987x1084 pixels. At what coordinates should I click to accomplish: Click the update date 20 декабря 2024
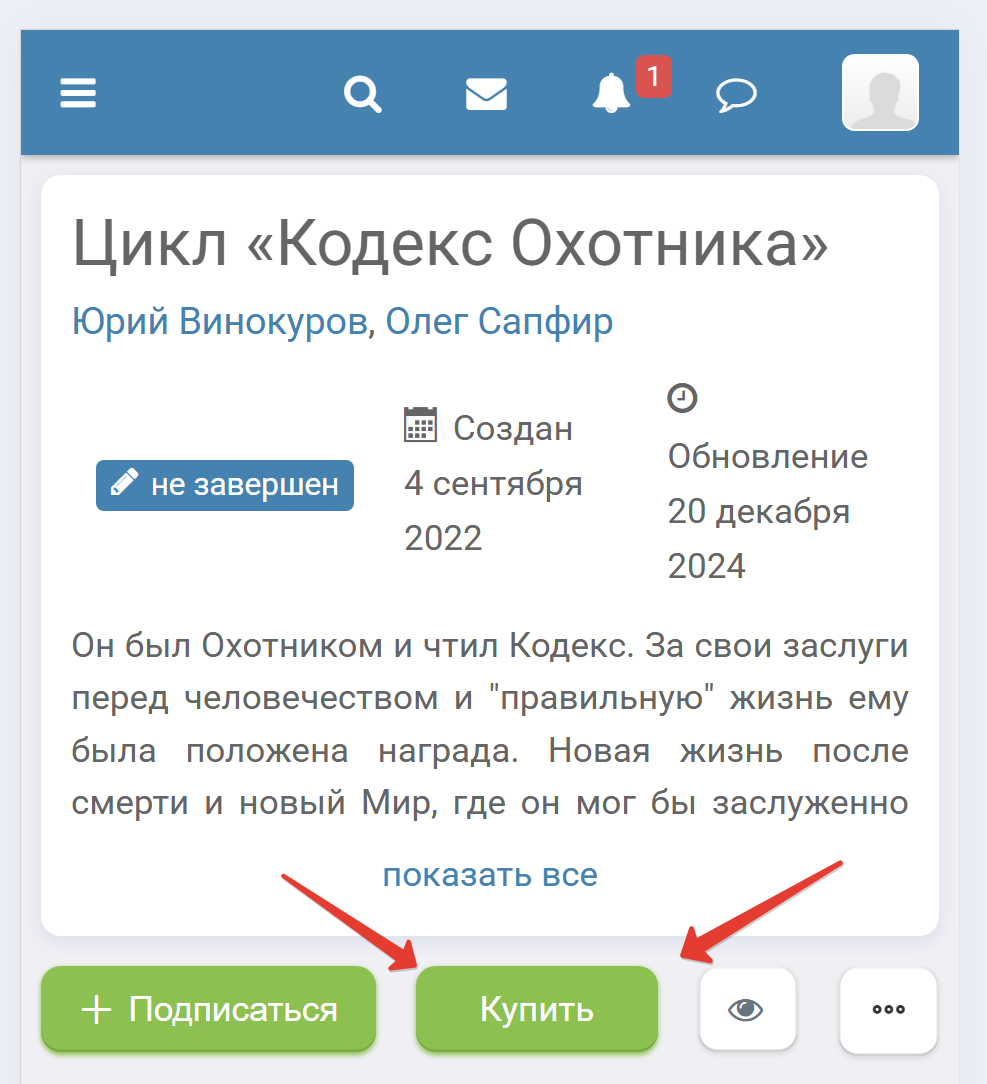point(758,539)
